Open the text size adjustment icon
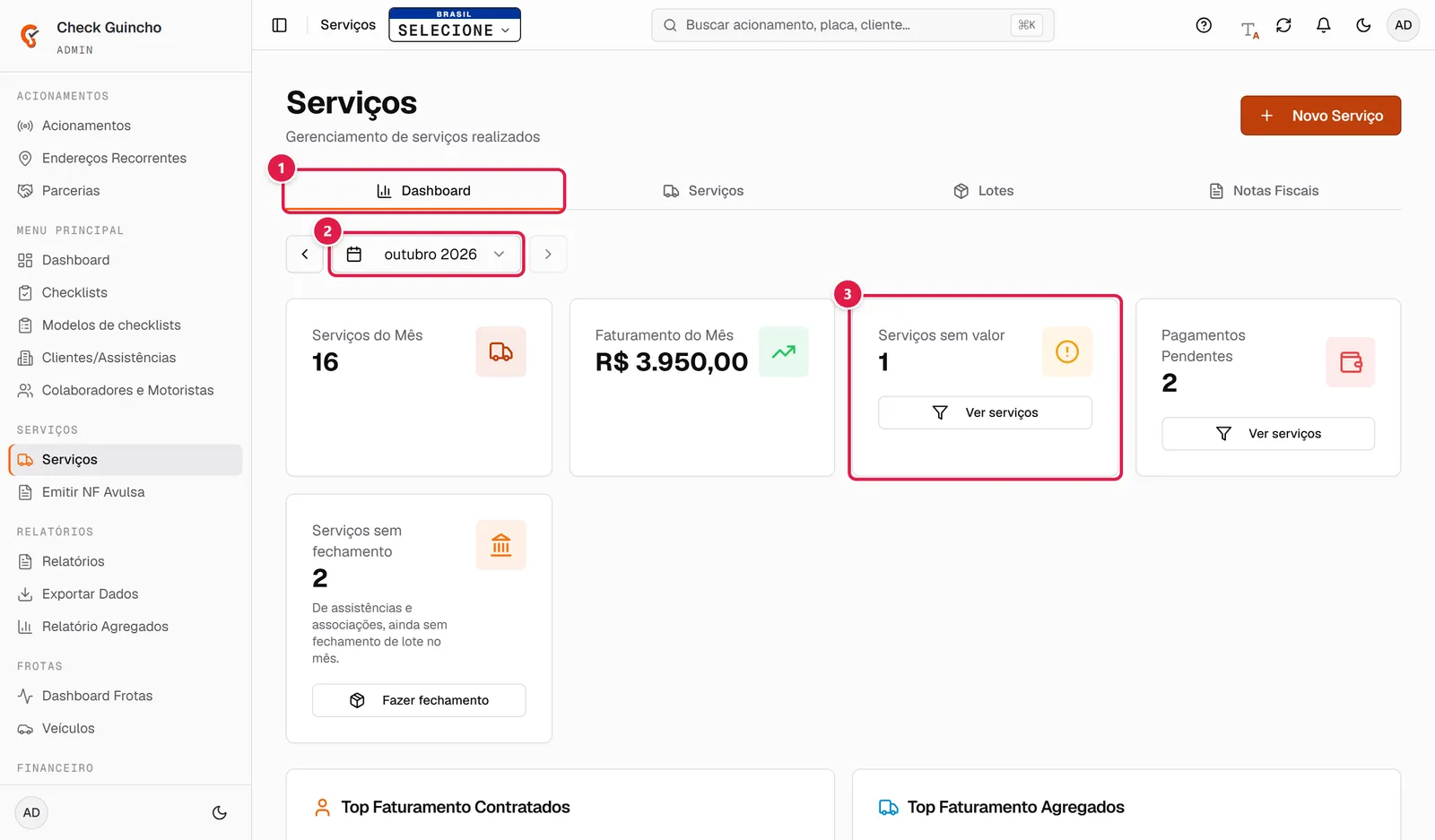Screen dimensions: 1435x840 [x=1249, y=29]
